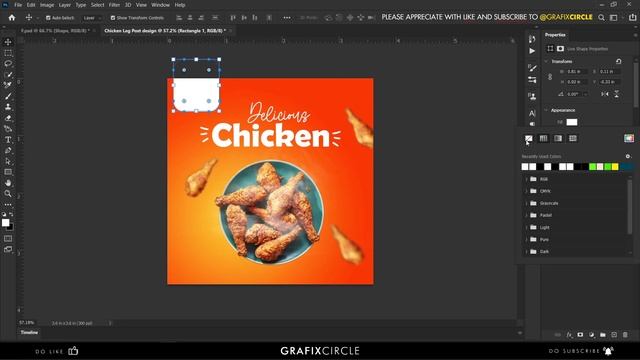Screen dimensions: 640x360
Task: Select the Lasso tool
Action: click(x=8, y=64)
